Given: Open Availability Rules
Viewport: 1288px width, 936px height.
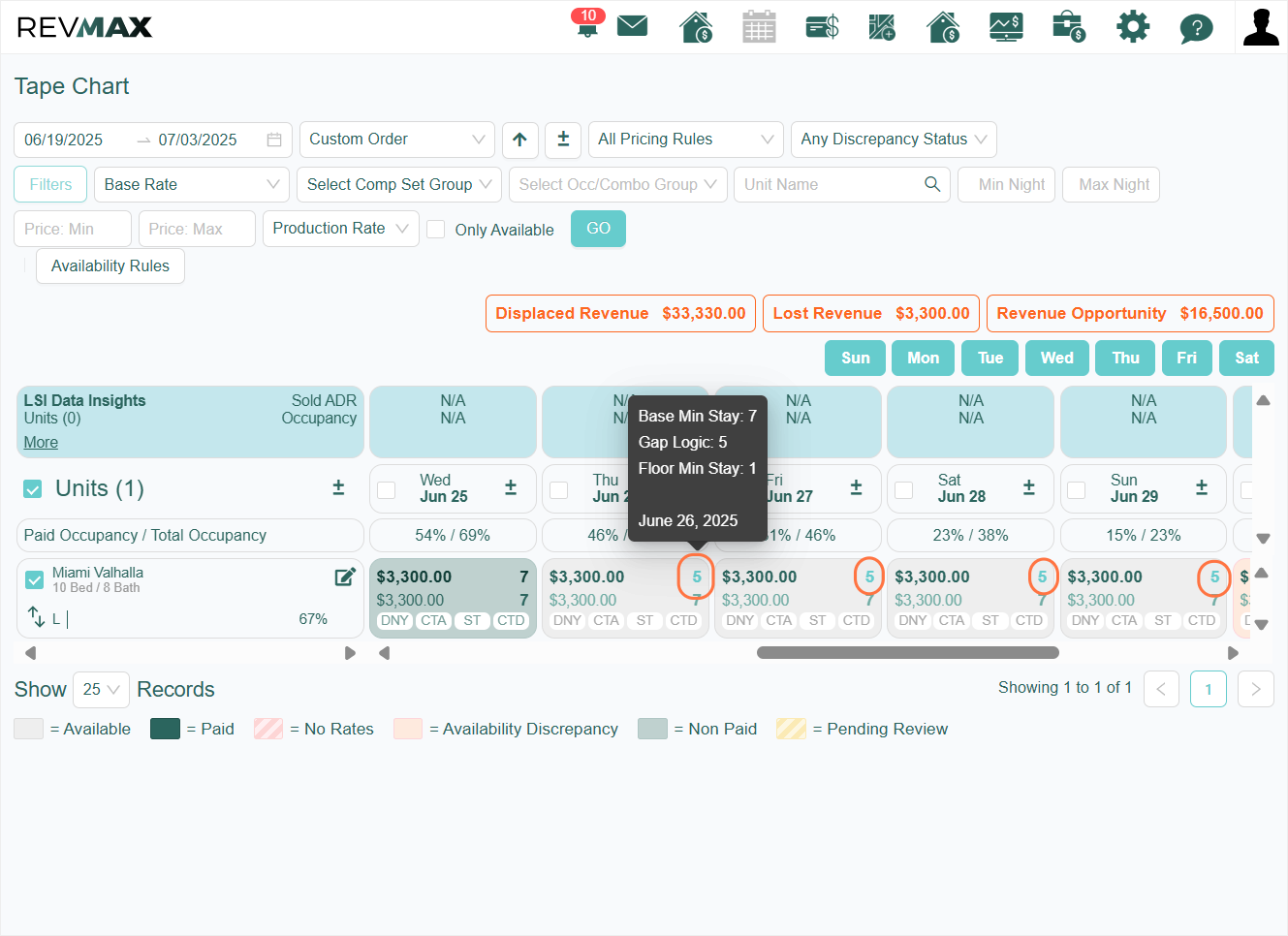Looking at the screenshot, I should point(110,265).
